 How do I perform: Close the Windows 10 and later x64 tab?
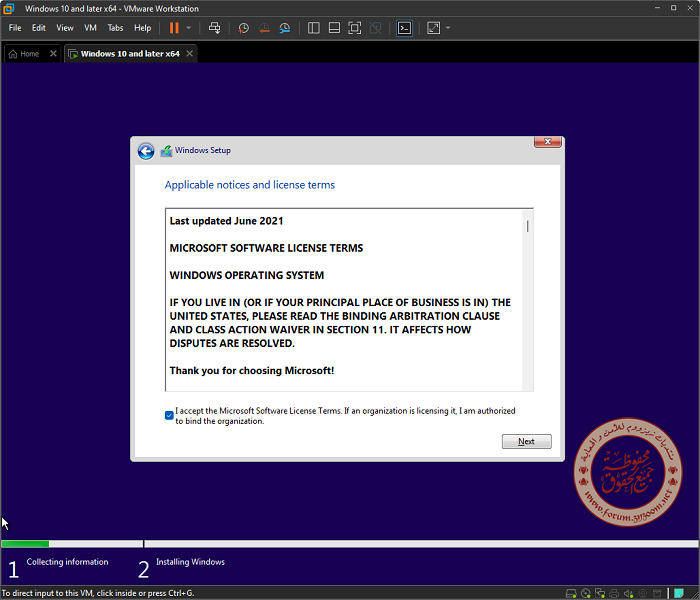[x=190, y=54]
